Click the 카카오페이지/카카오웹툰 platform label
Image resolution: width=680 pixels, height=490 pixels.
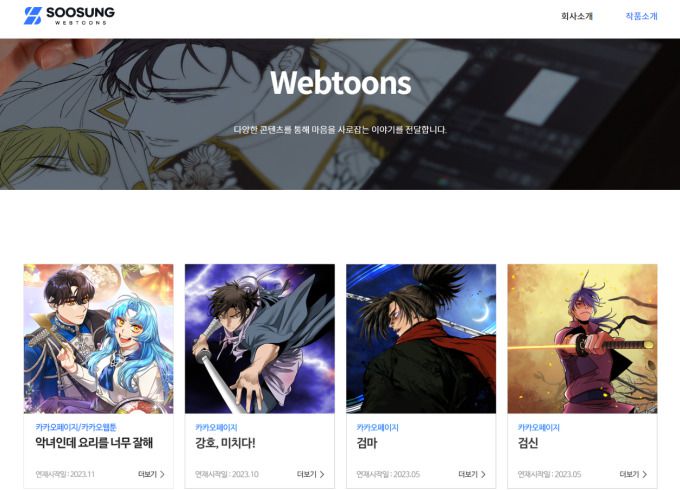pos(76,427)
